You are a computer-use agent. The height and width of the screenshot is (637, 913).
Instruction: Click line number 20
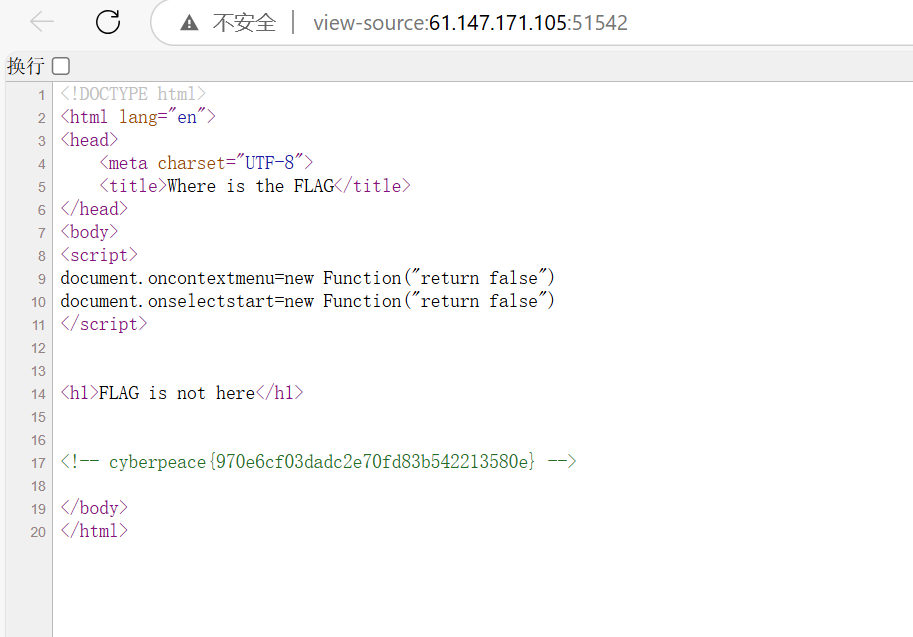click(38, 532)
